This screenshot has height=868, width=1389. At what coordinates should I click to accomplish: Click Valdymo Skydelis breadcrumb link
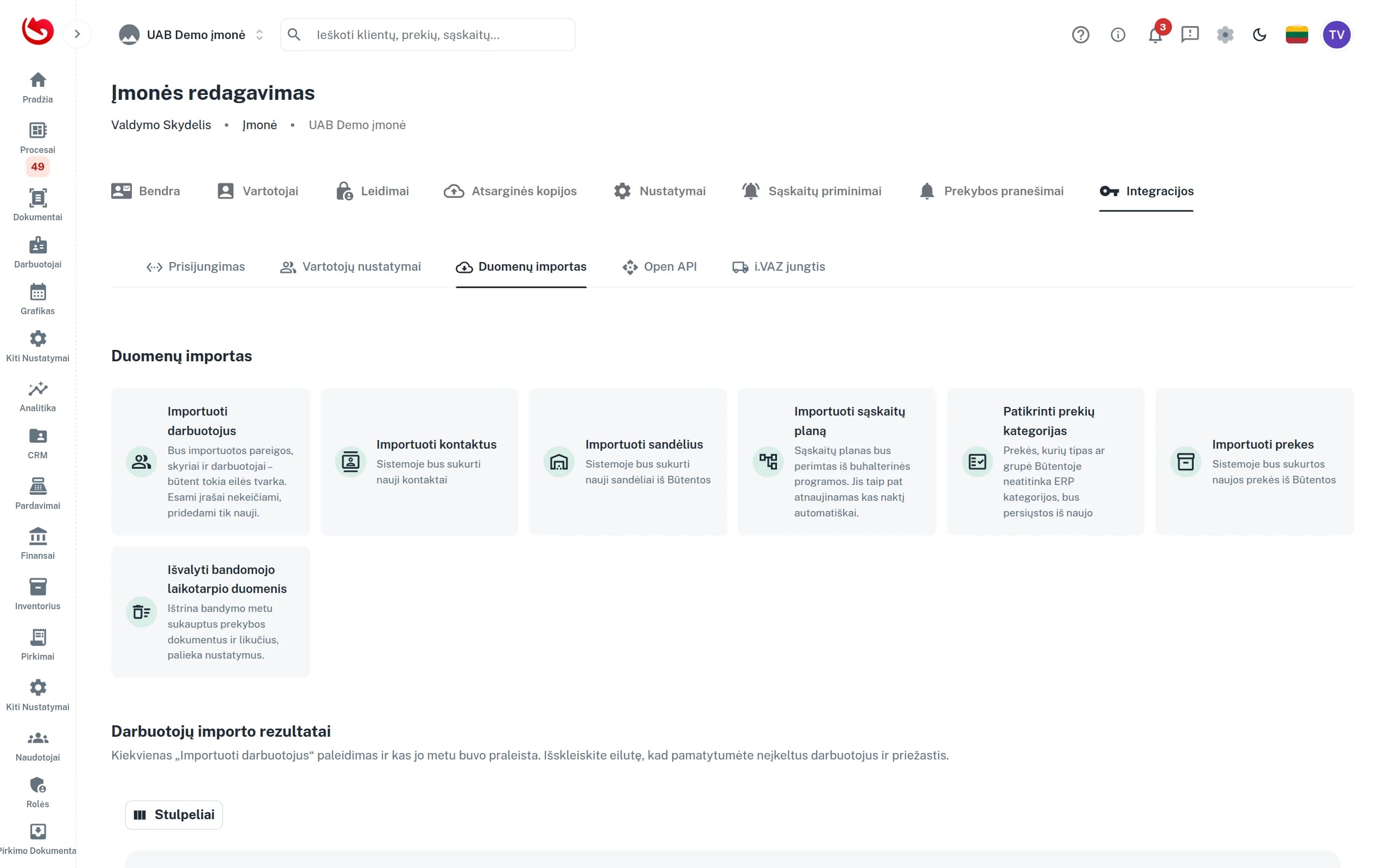pyautogui.click(x=161, y=125)
